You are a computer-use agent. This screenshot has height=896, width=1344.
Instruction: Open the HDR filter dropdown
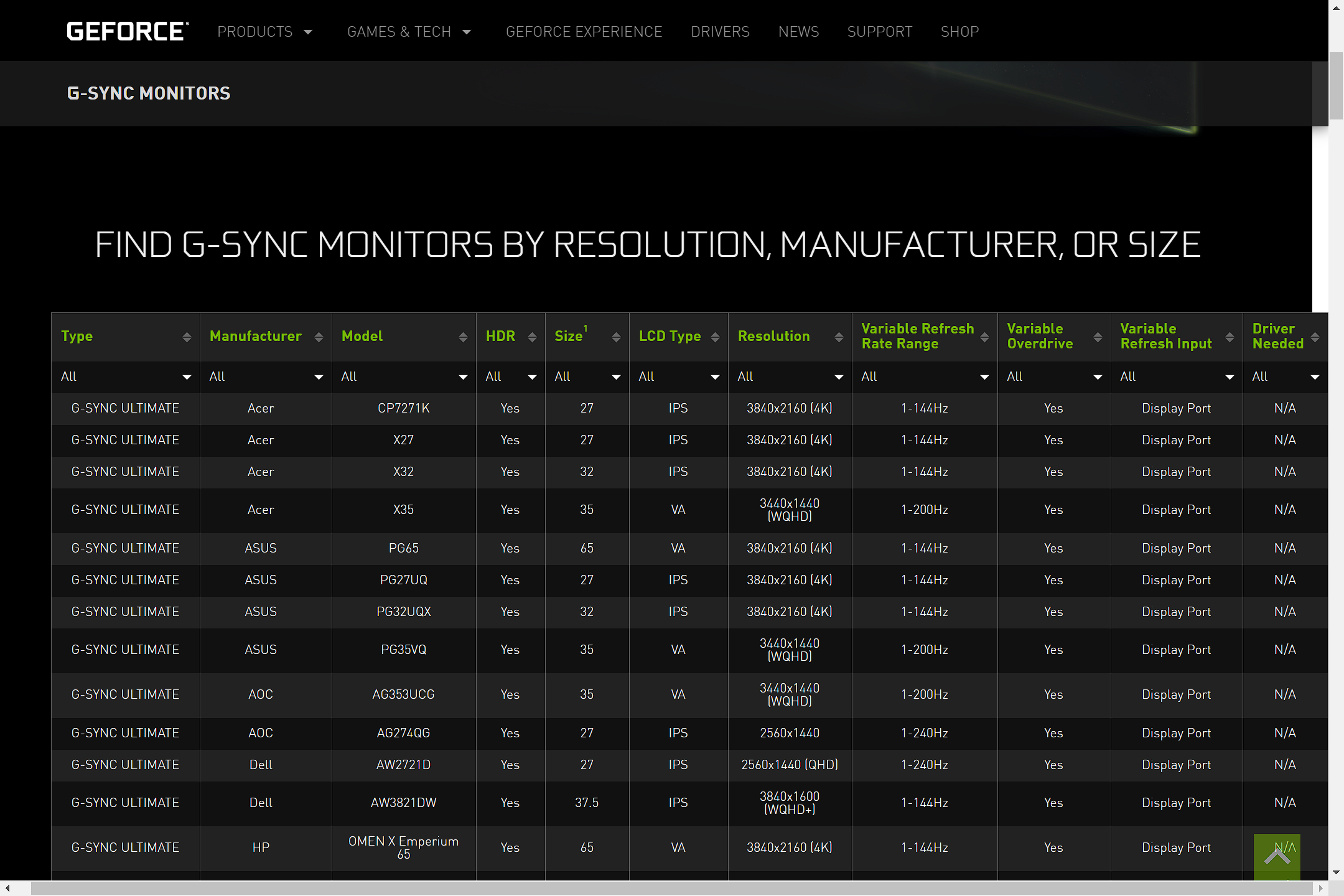click(511, 376)
